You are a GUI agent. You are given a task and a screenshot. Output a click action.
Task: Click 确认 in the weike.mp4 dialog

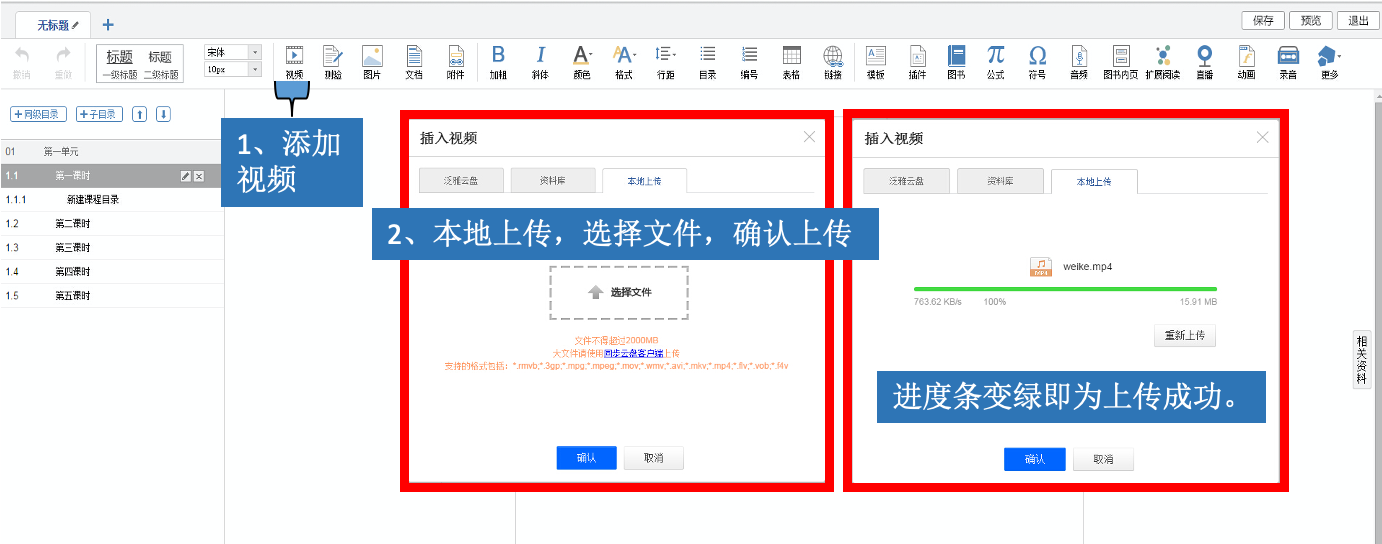(x=1035, y=459)
